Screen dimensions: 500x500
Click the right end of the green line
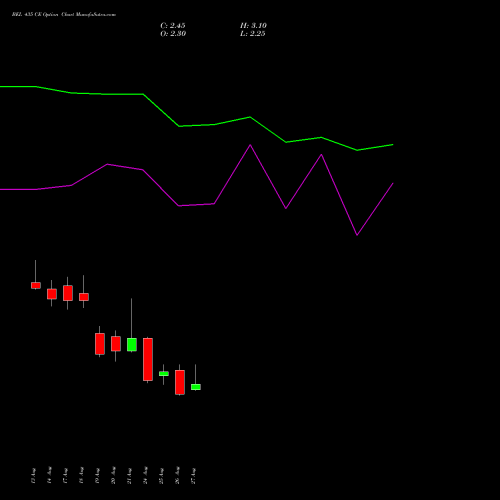click(x=393, y=145)
